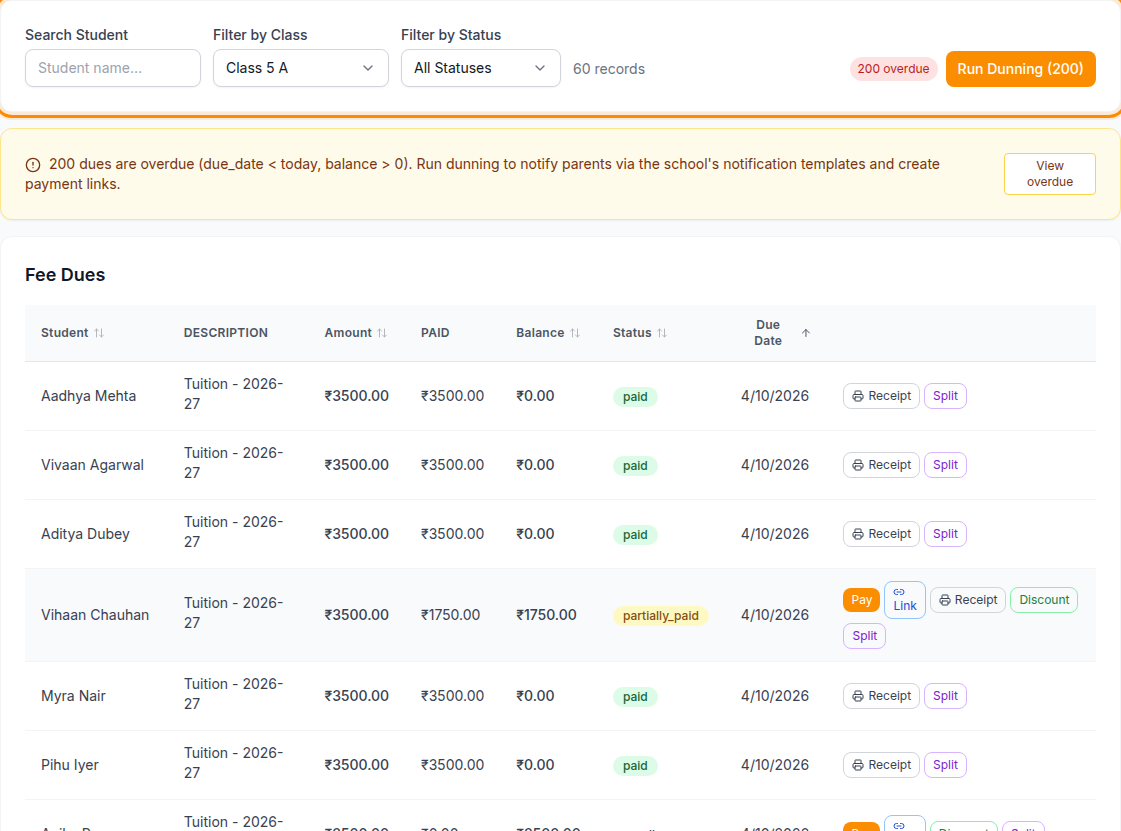Split Vivaan Agarwal's due

point(945,465)
